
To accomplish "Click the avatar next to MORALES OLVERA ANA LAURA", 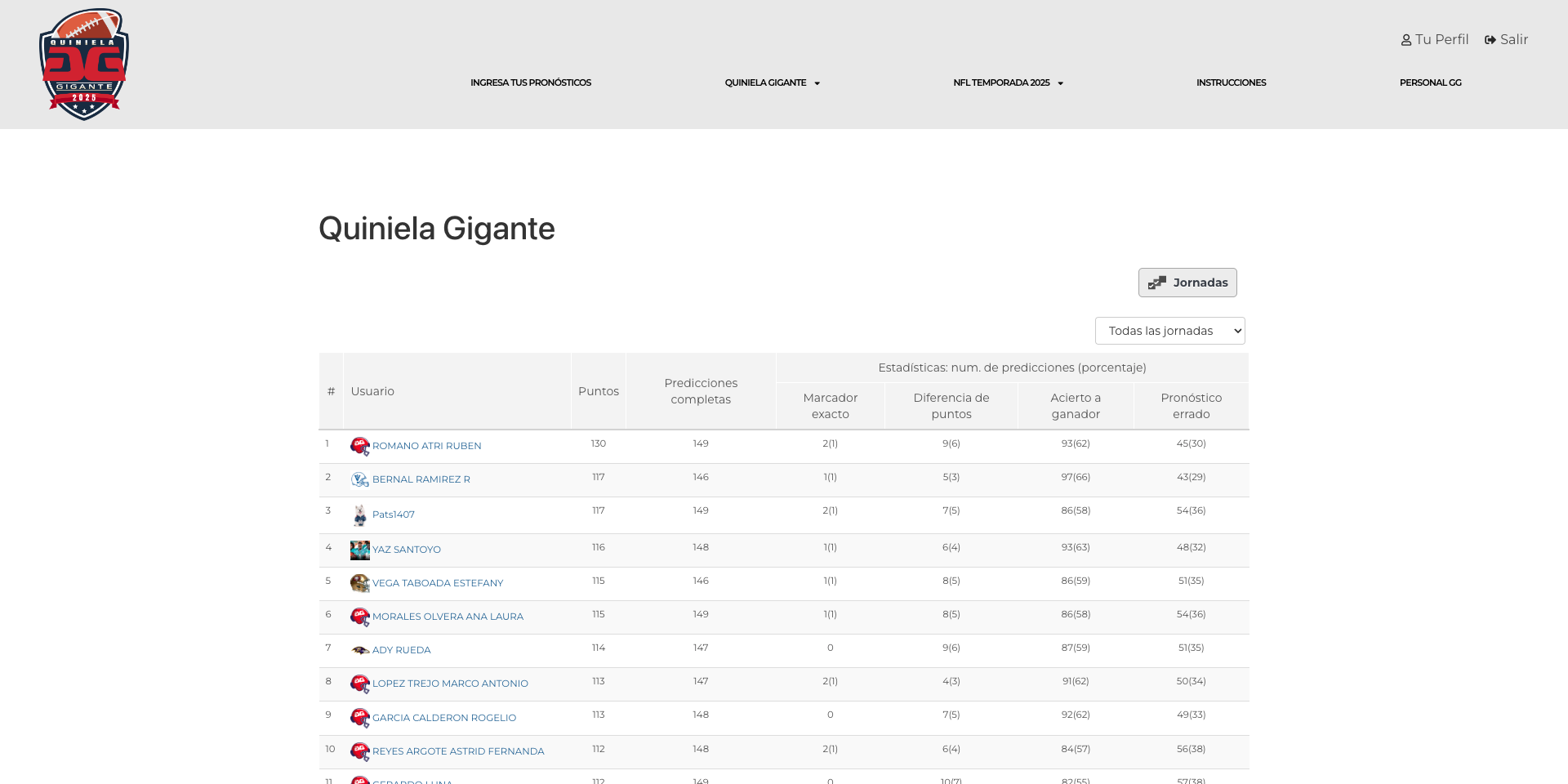I will 359,617.
